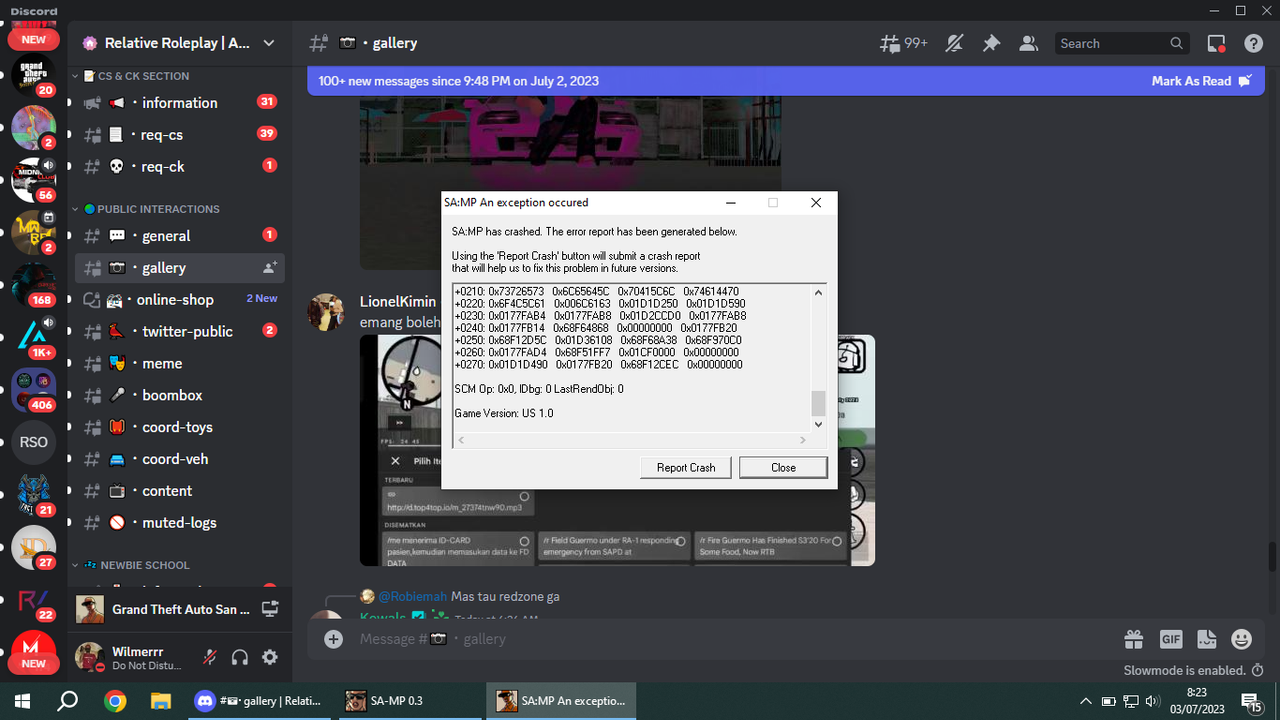Open the boombox channel

(x=179, y=395)
